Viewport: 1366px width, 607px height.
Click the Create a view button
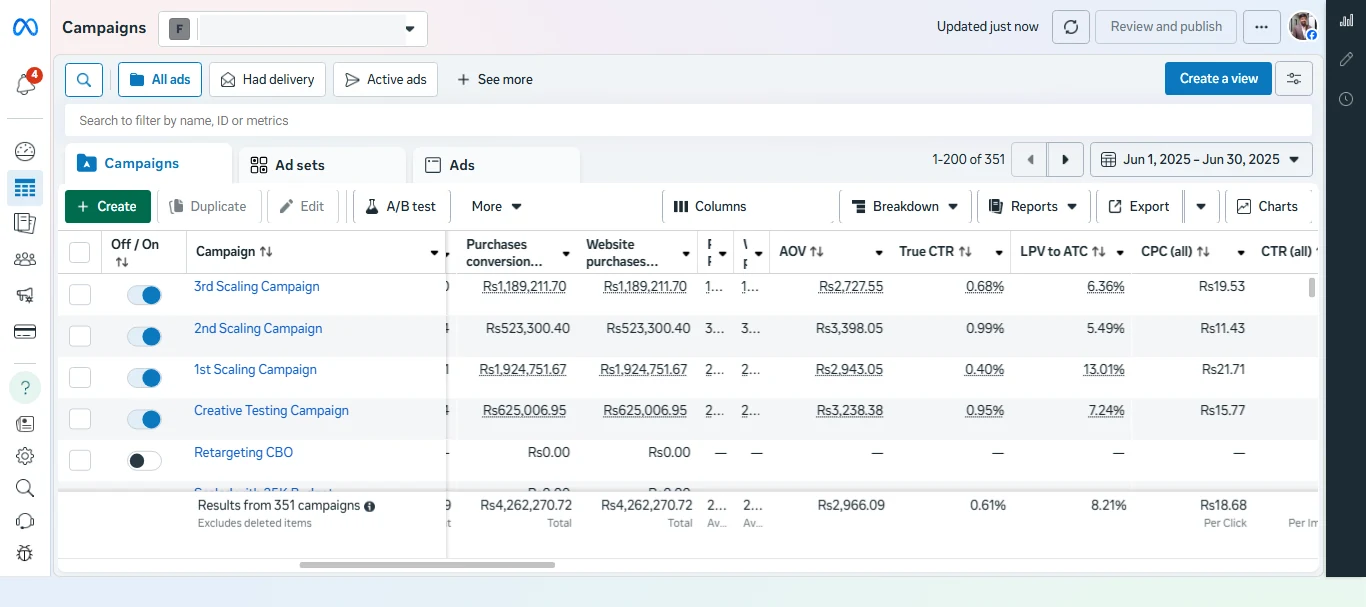pos(1218,79)
